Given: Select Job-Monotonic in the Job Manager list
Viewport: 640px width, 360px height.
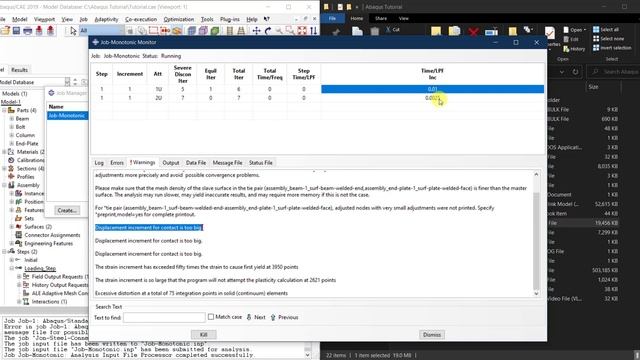Looking at the screenshot, I should [x=67, y=116].
